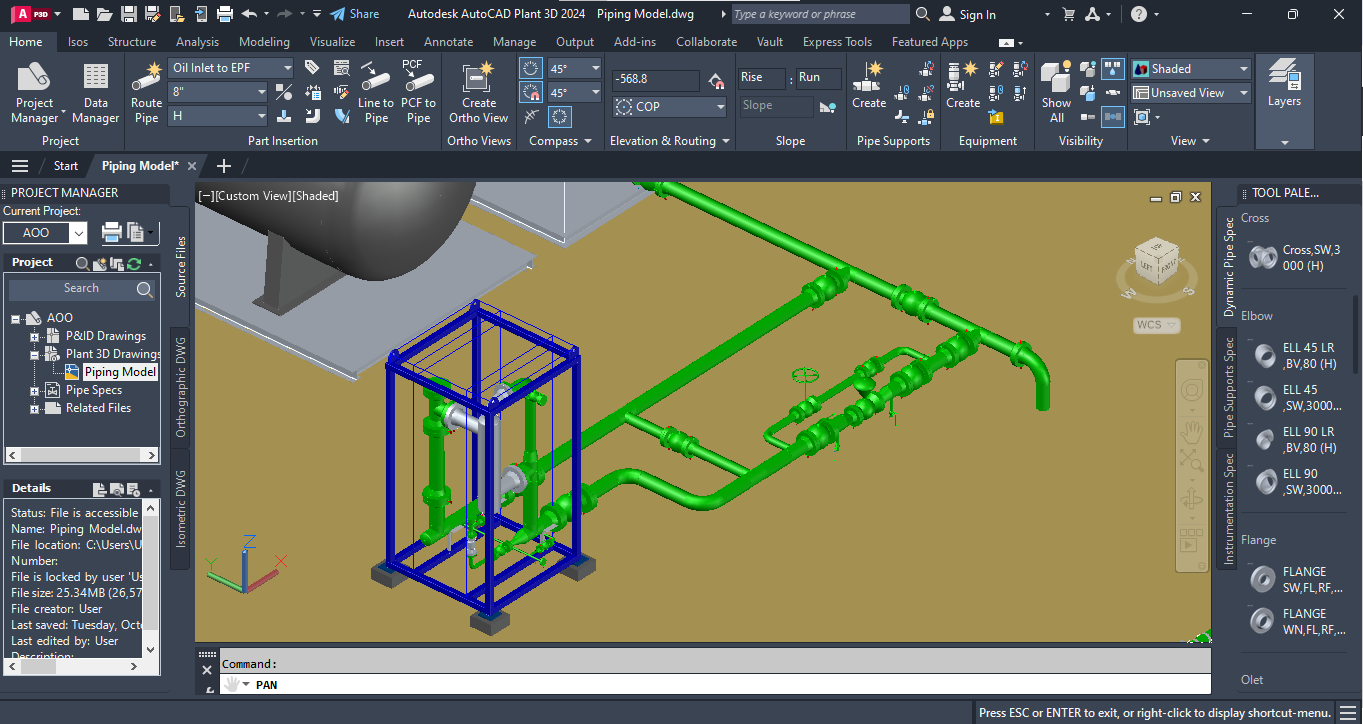Screen dimensions: 1363x724
Task: Switch to the Orthographic DWG side tab
Action: coord(181,386)
